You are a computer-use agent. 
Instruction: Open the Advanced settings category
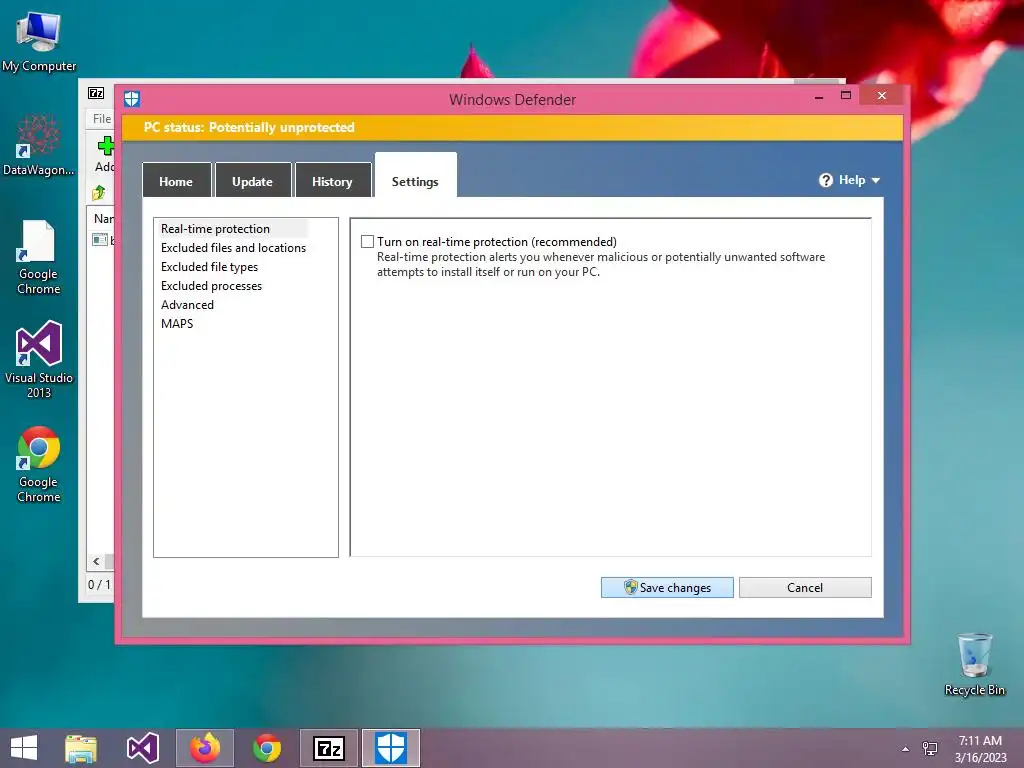tap(187, 304)
